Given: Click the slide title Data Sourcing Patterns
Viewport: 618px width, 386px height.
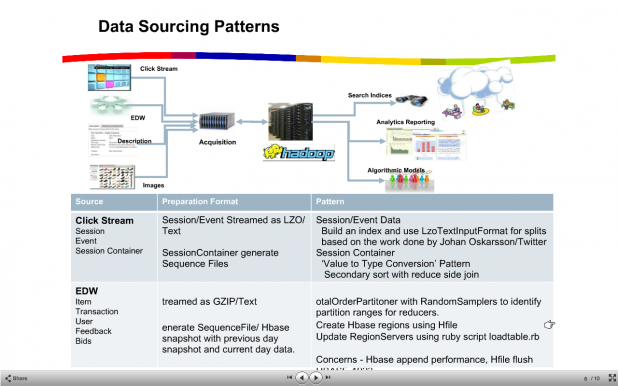Looking at the screenshot, I should (x=189, y=26).
